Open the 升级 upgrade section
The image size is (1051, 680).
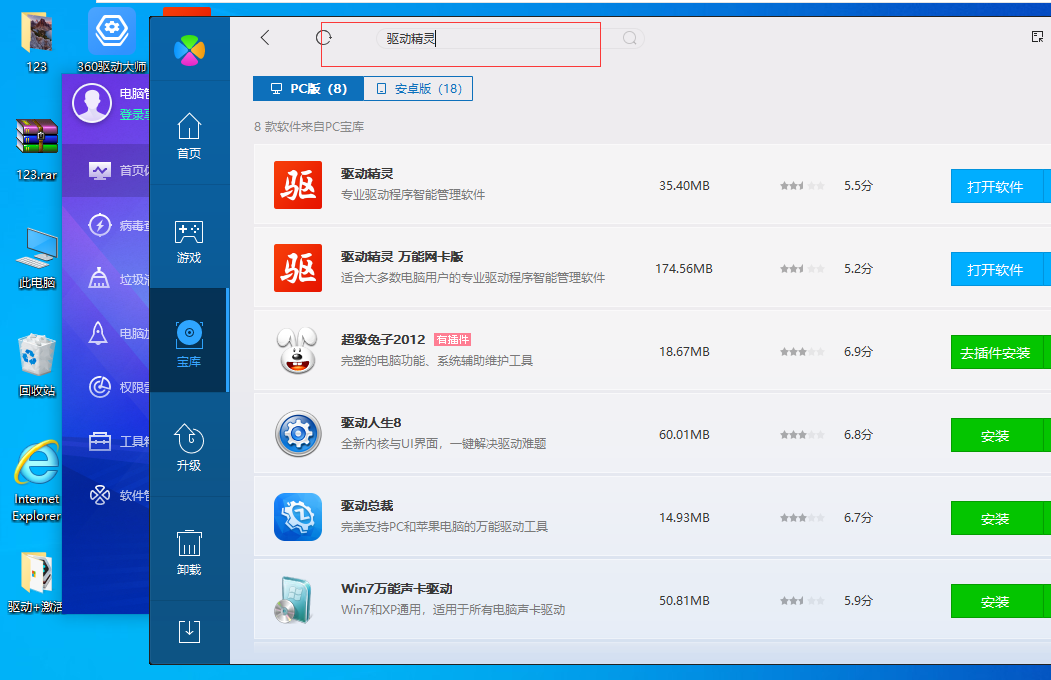click(x=189, y=448)
